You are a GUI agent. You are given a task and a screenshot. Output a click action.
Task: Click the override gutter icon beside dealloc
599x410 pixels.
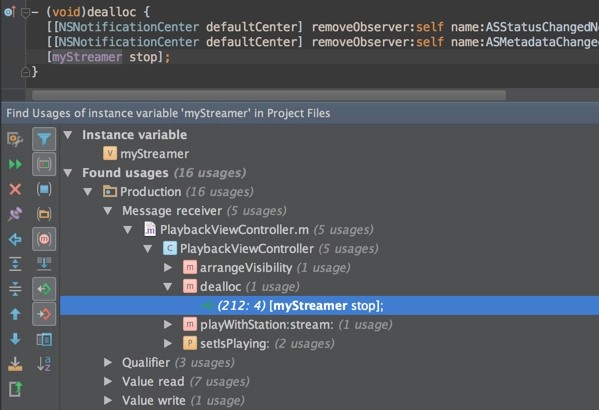click(10, 12)
